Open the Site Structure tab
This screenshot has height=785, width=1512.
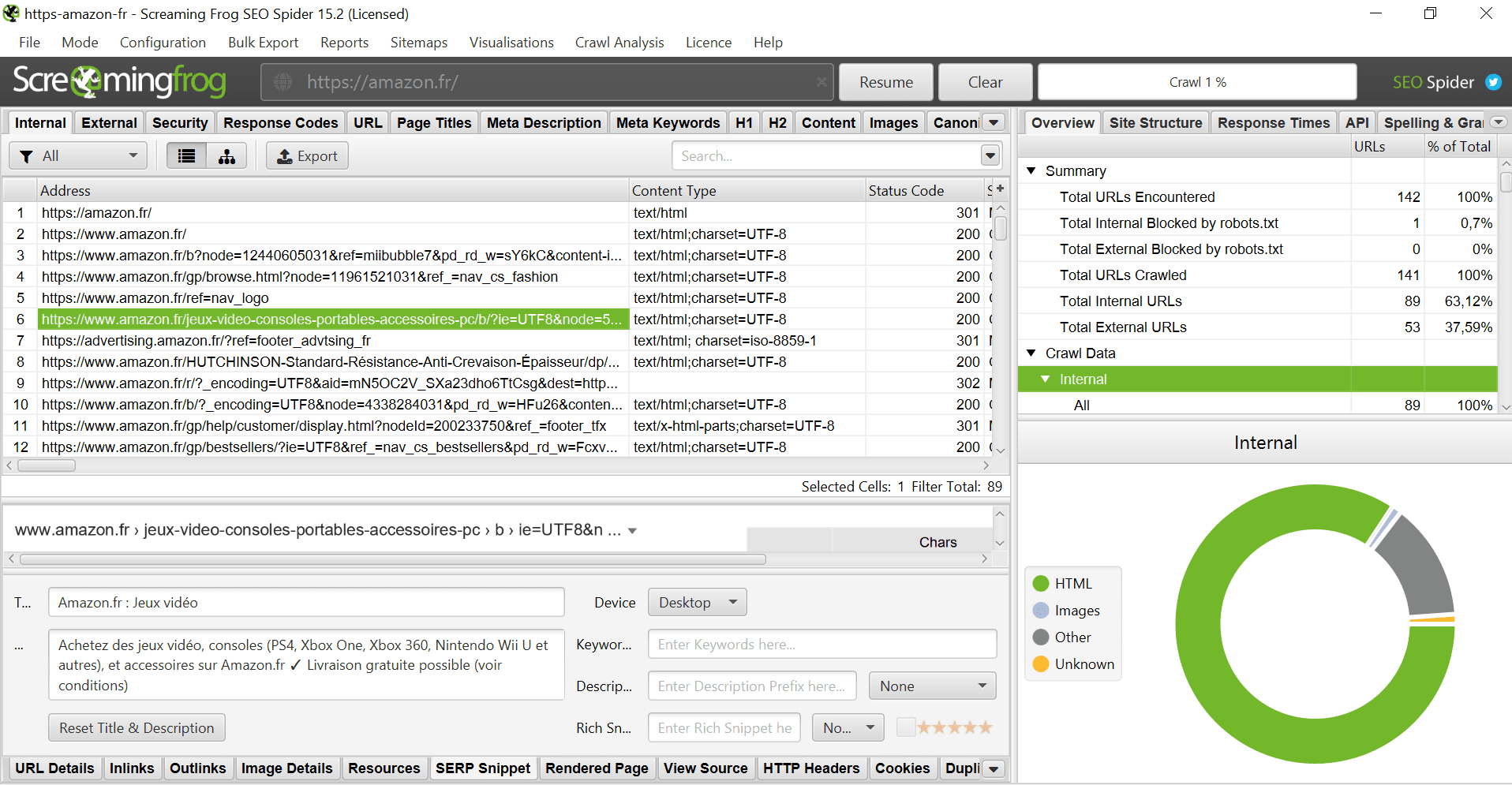click(x=1155, y=123)
